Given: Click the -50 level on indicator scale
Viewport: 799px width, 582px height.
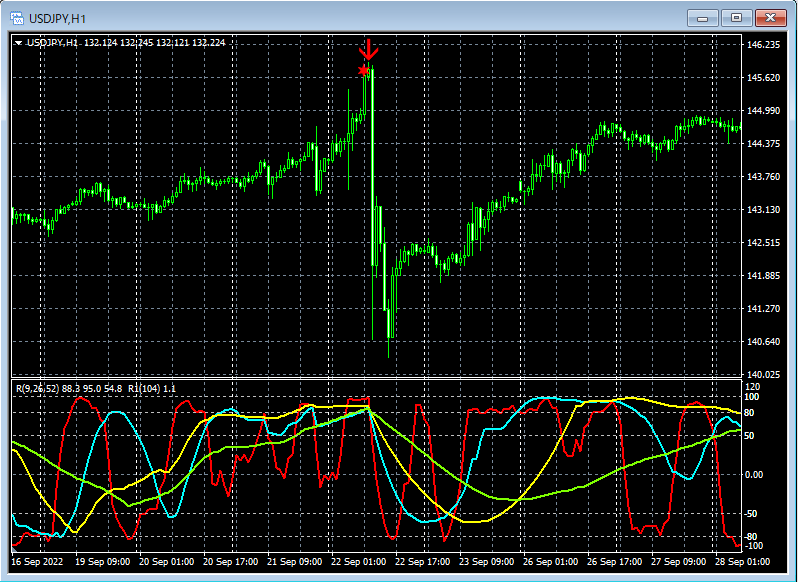Looking at the screenshot, I should [x=751, y=514].
